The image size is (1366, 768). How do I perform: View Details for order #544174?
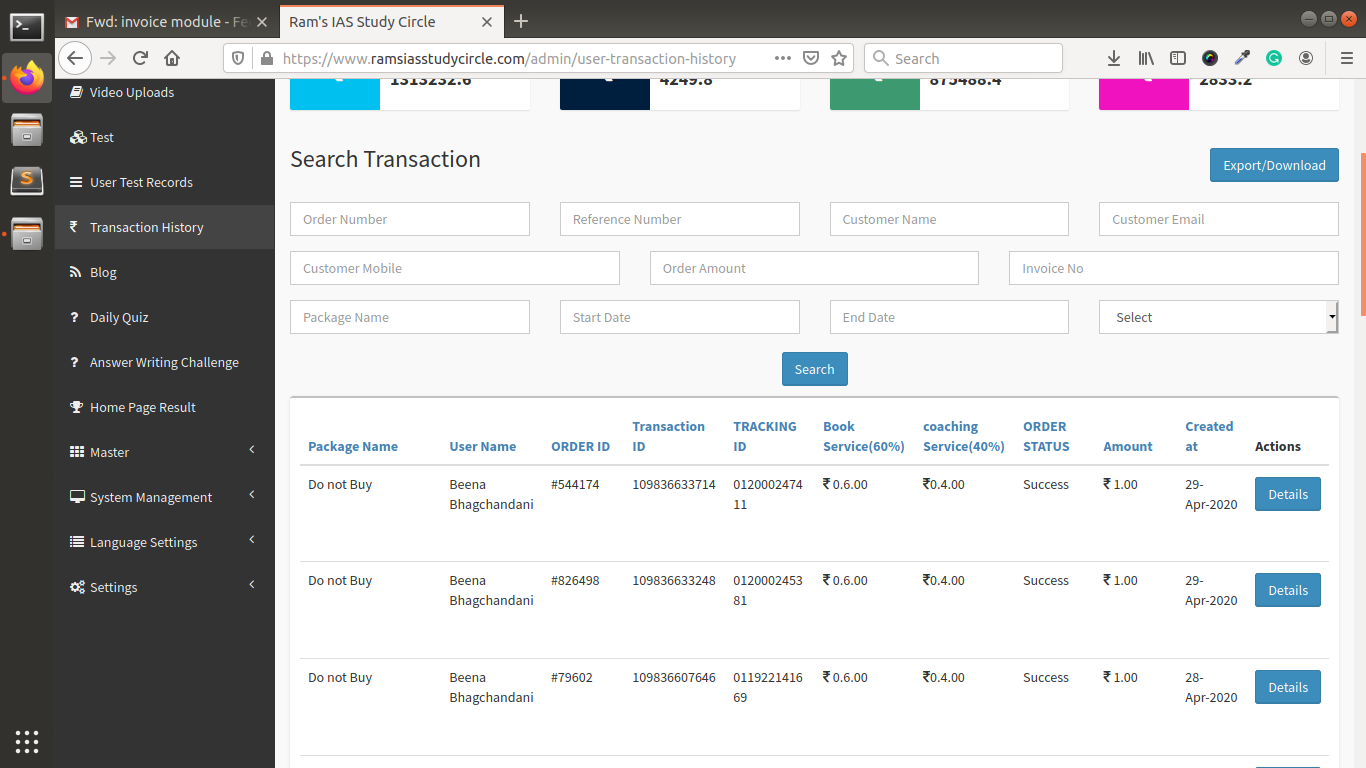point(1287,494)
